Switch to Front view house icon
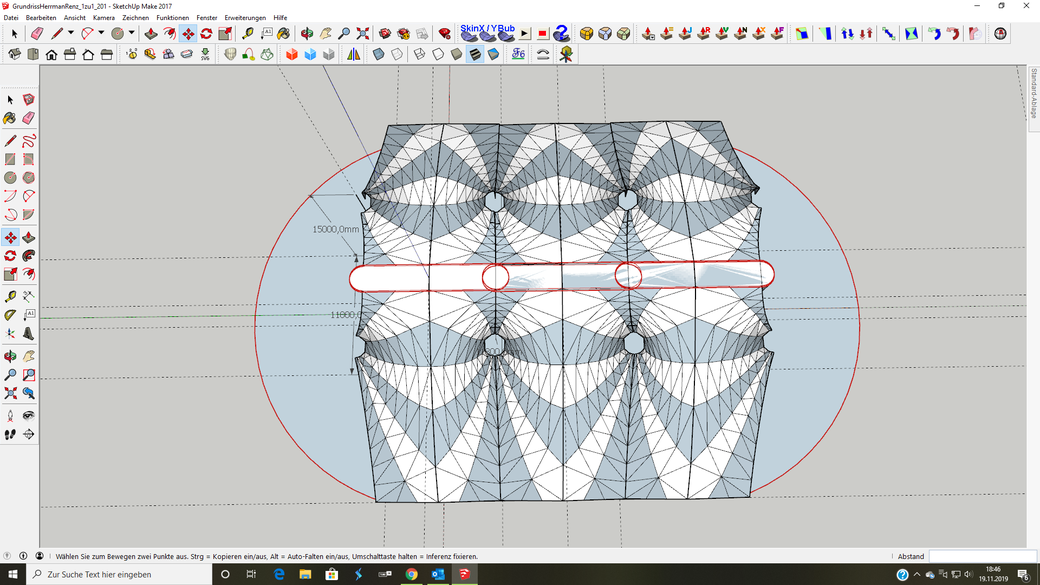This screenshot has height=585, width=1040. point(51,54)
